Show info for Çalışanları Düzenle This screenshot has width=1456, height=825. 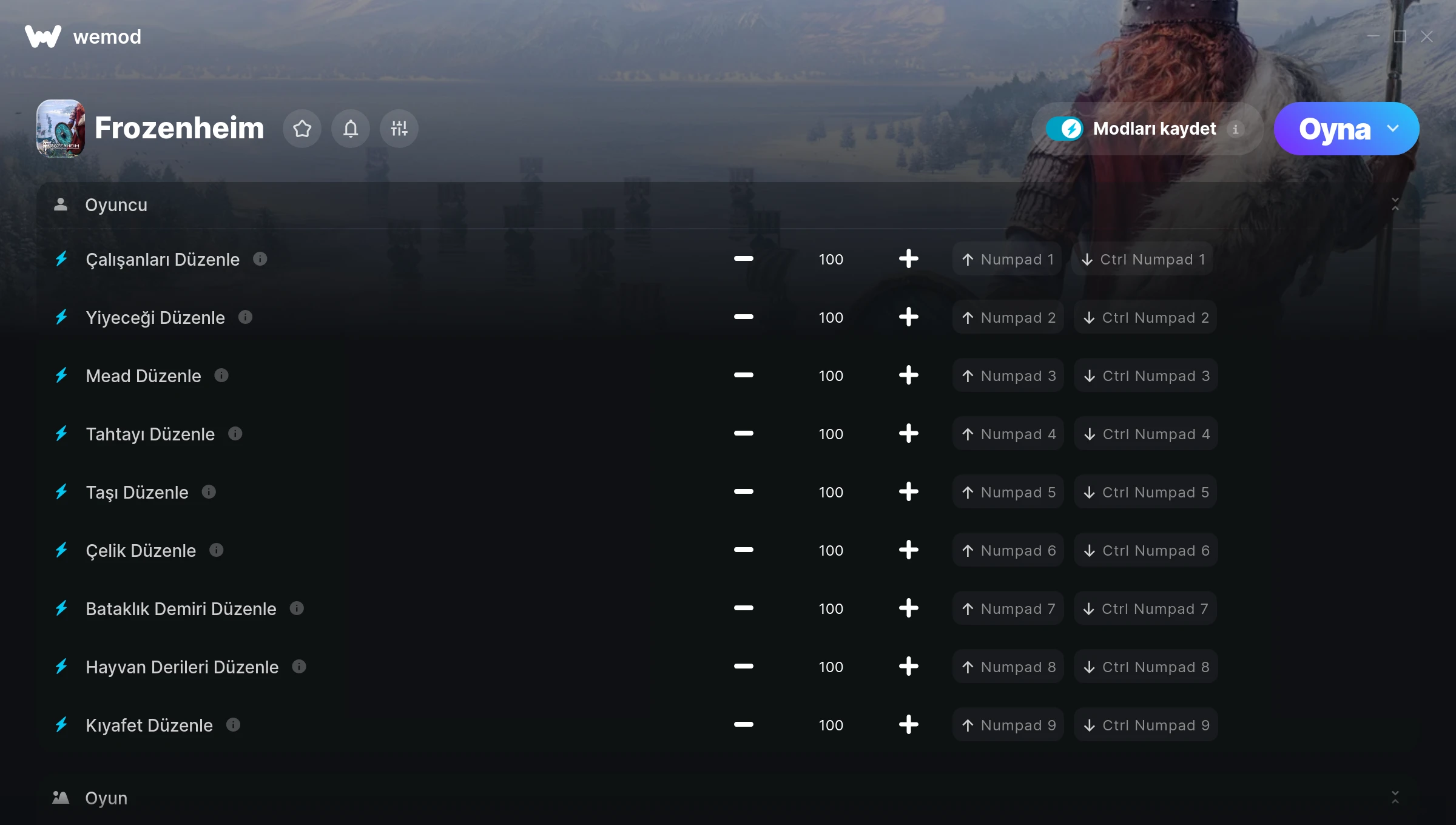(260, 259)
